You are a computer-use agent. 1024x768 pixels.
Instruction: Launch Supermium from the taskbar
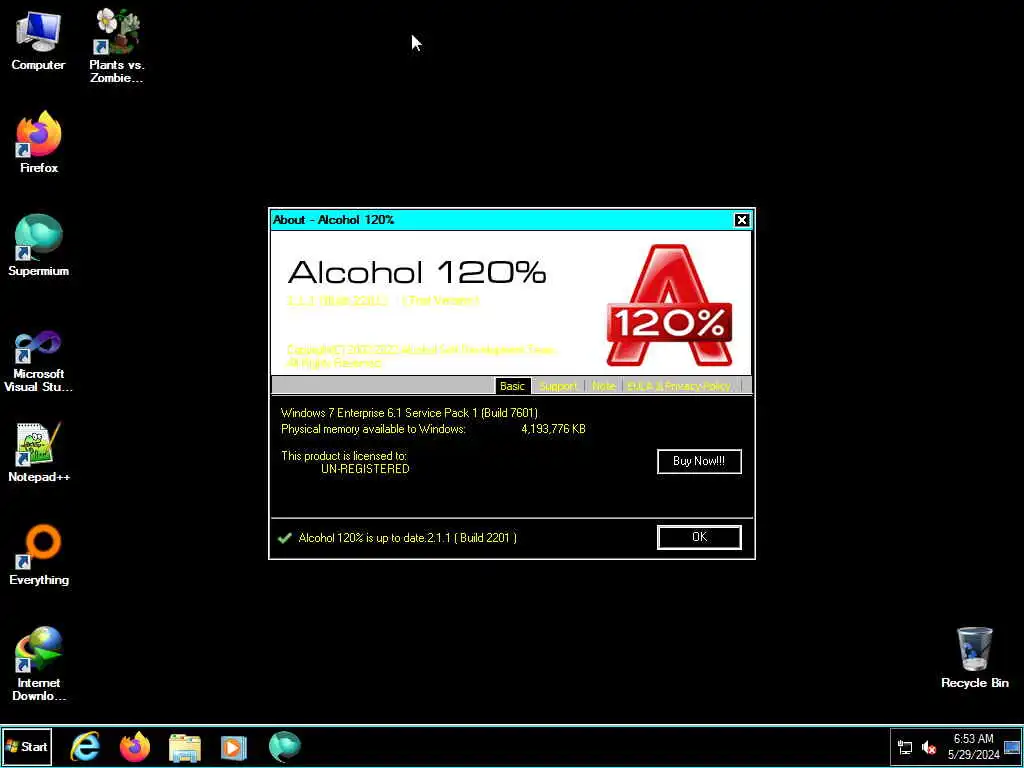point(285,746)
